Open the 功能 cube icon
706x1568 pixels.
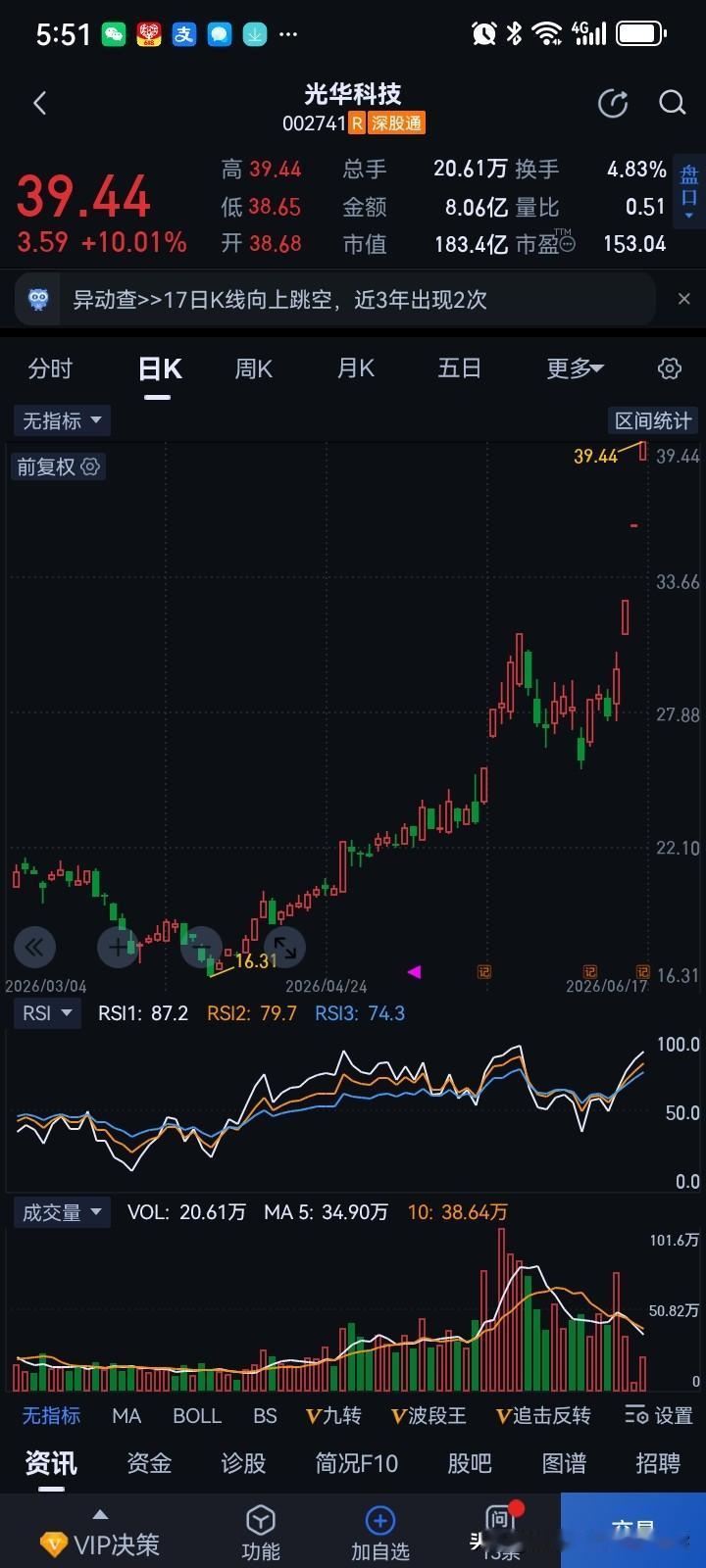click(x=261, y=1520)
